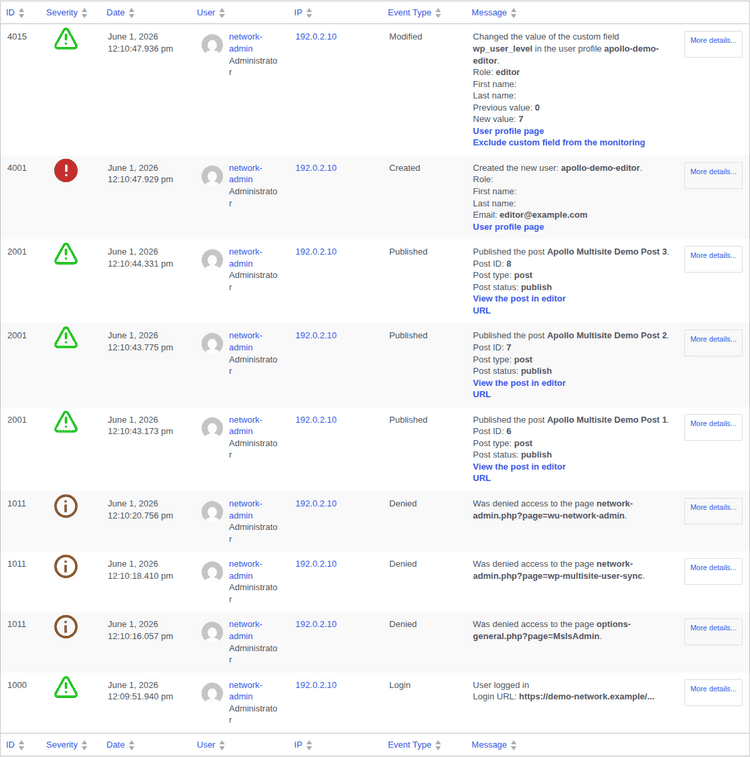
Task: Click IP 192.0.2.10 in event 4001 row
Action: (316, 168)
